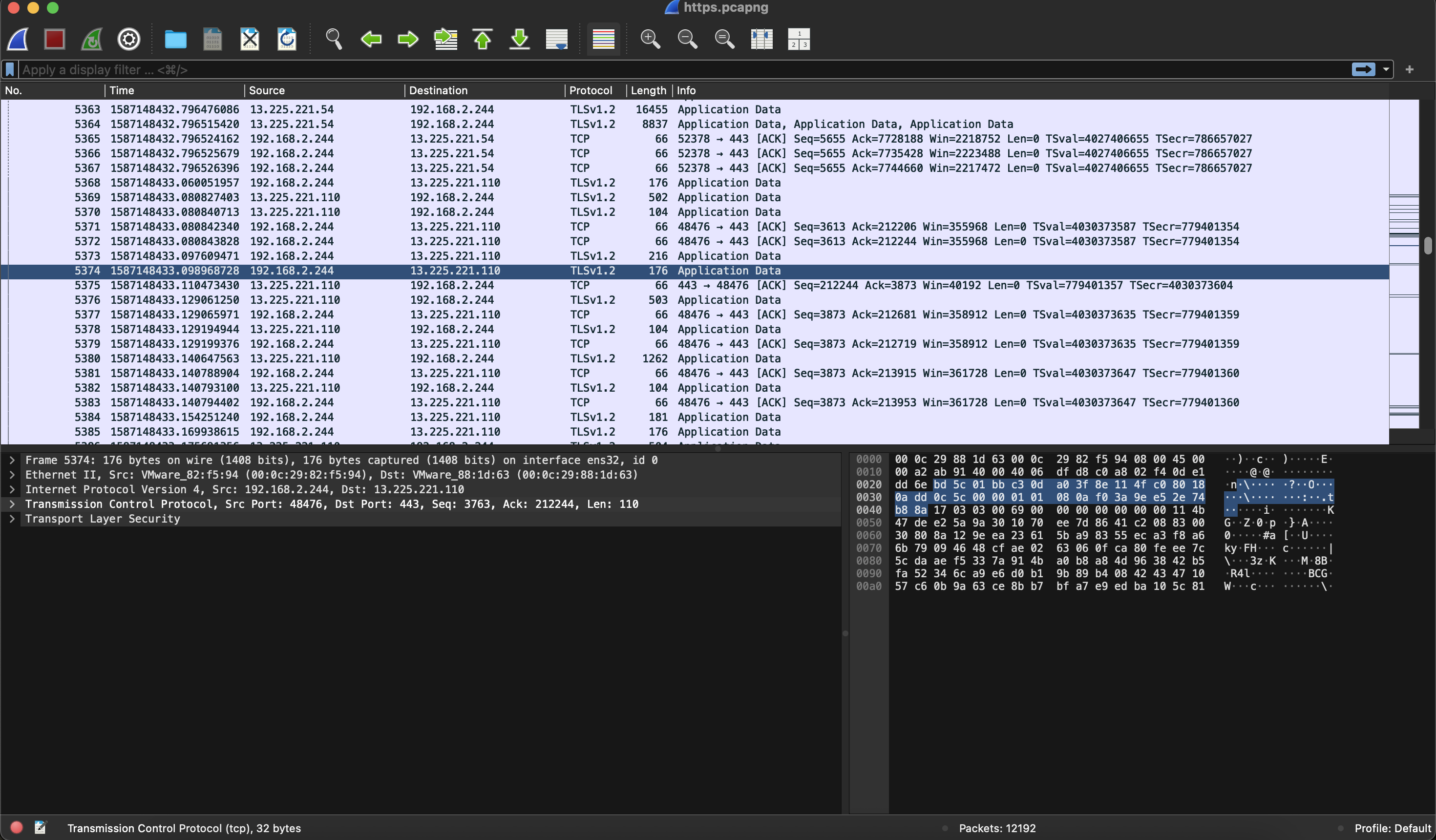The width and height of the screenshot is (1436, 840).
Task: Click the start capture shark fin icon
Action: [18, 40]
